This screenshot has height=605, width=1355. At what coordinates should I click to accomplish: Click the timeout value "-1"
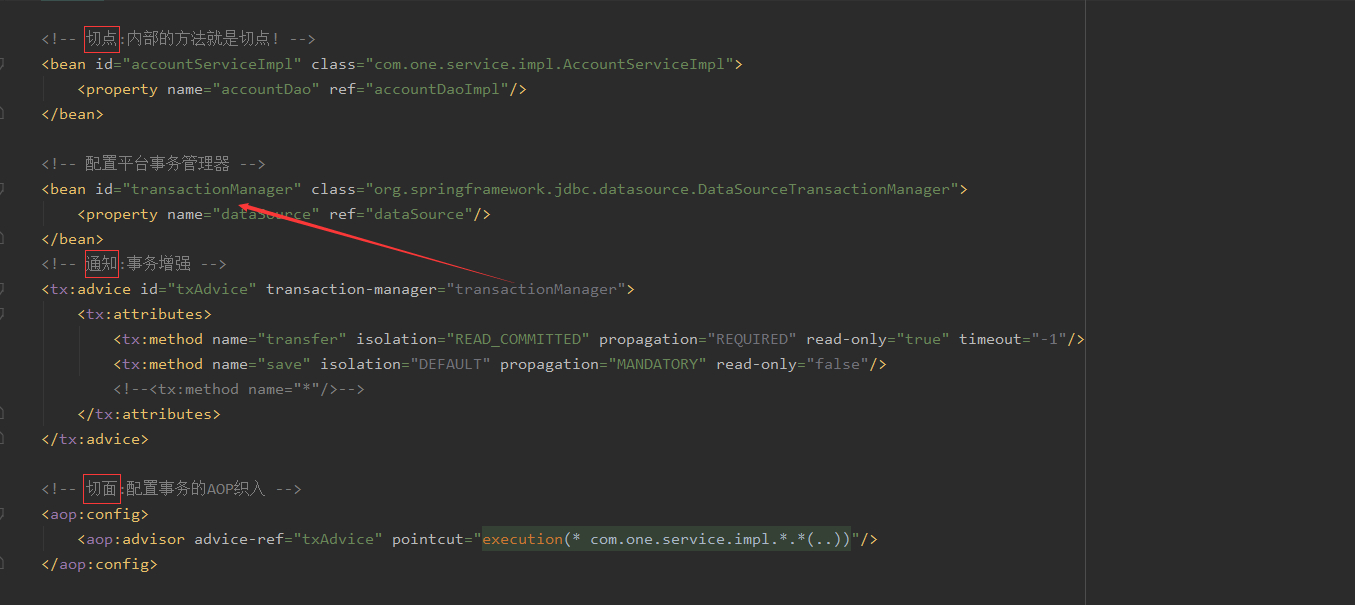(1049, 339)
